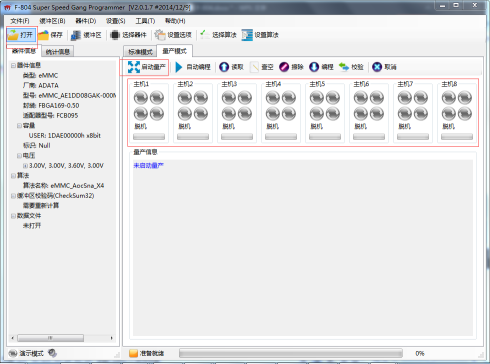Collapse the 算法 tree node

(13, 176)
